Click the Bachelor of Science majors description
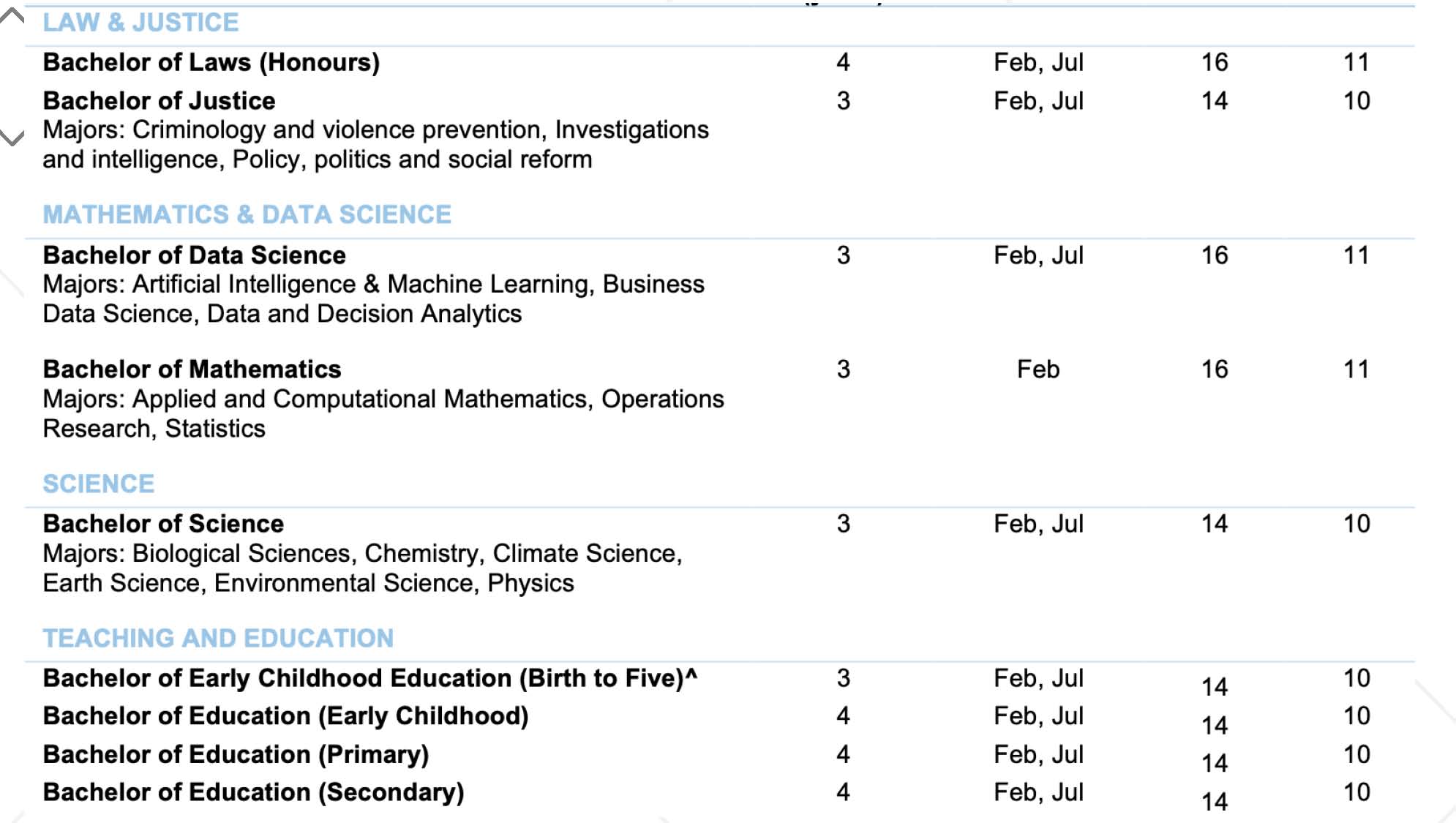1456x823 pixels. click(362, 568)
